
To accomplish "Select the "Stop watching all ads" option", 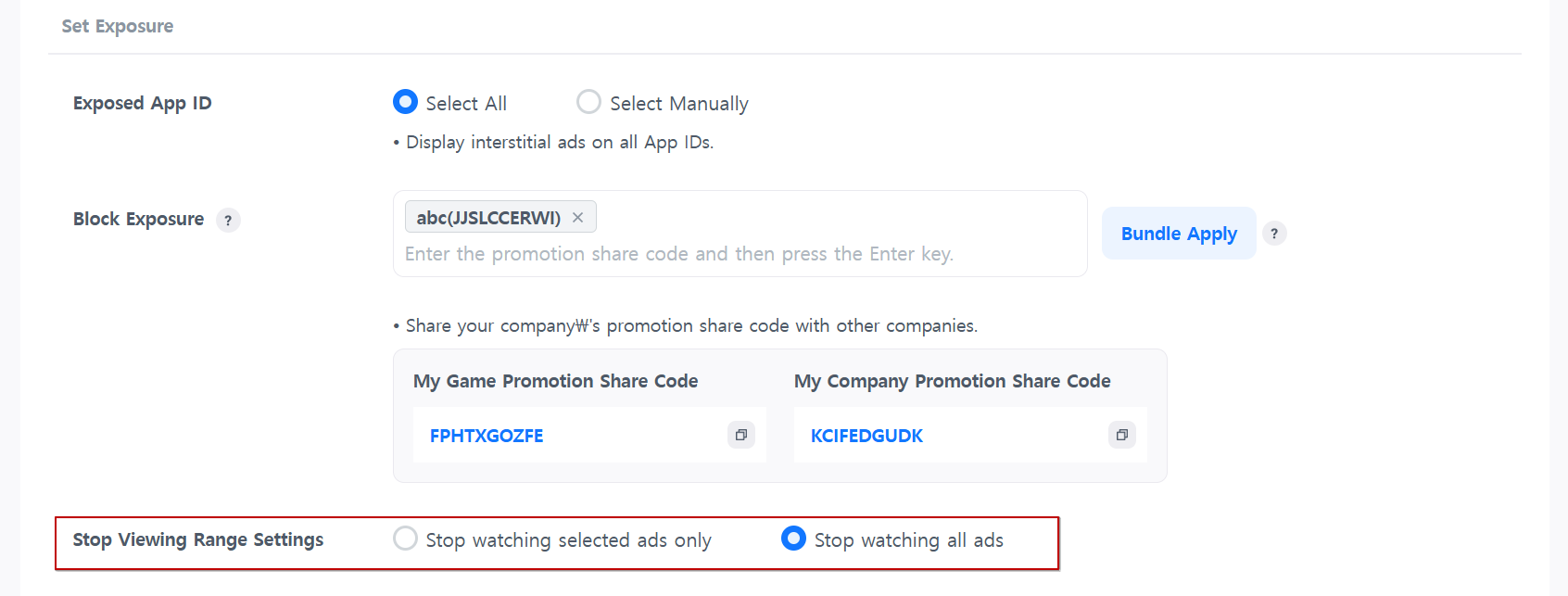I will coord(793,539).
